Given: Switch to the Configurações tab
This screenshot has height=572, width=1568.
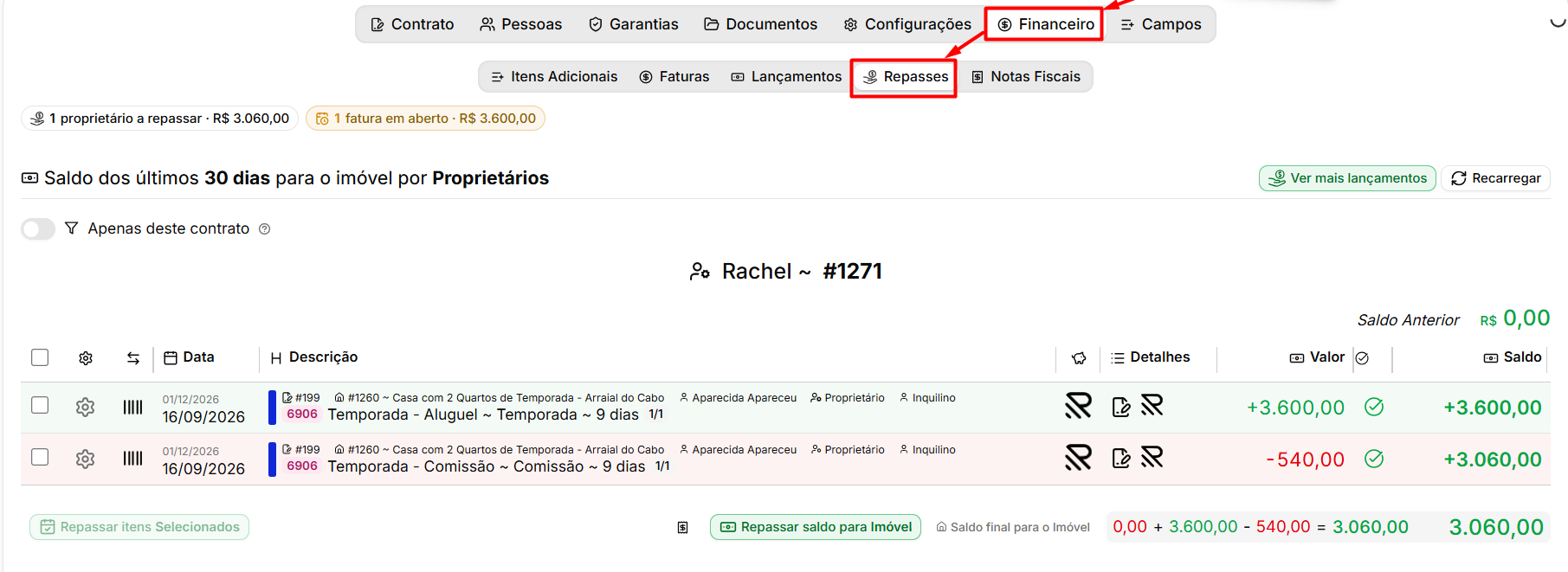Looking at the screenshot, I should click(907, 24).
